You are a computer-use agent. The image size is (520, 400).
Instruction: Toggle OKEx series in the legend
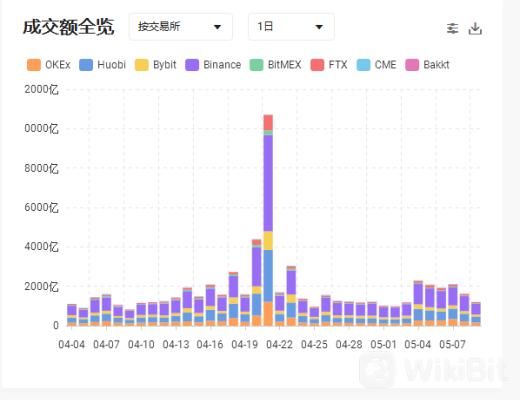(x=49, y=65)
